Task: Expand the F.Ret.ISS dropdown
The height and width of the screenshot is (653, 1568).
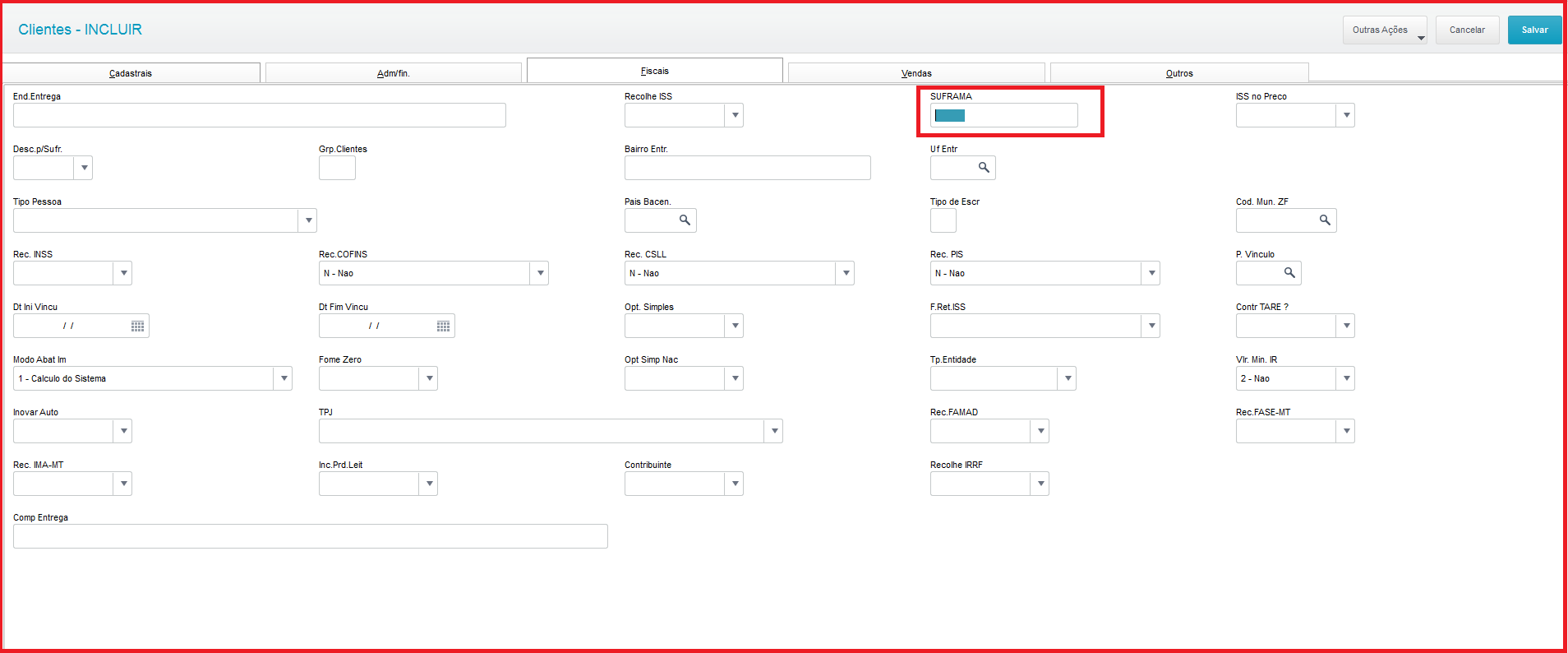Action: 1151,326
